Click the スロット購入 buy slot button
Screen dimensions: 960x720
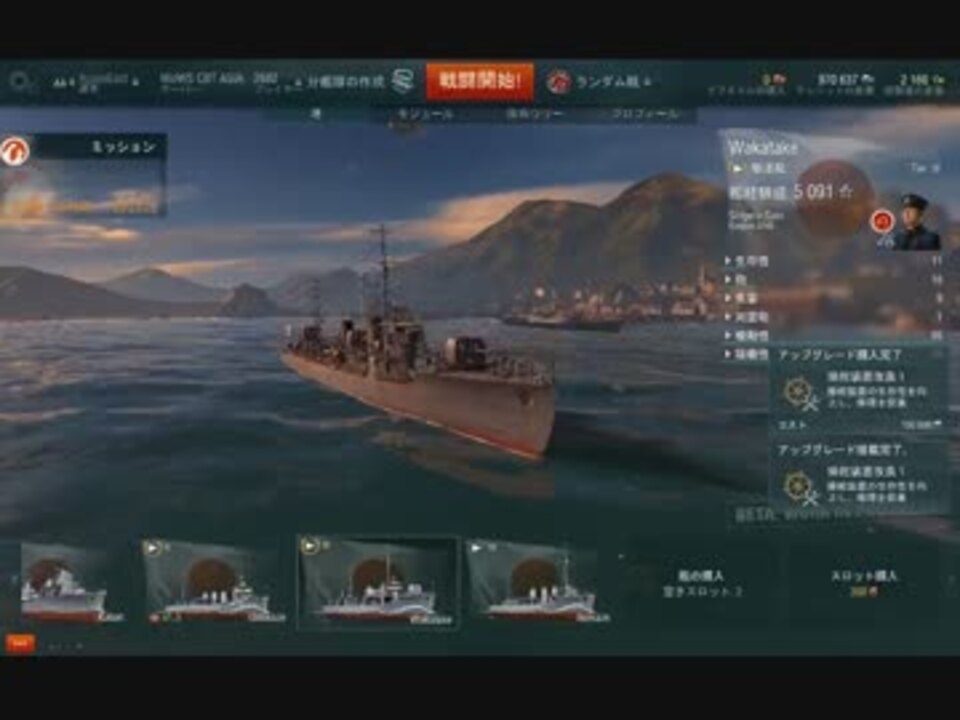click(x=863, y=583)
